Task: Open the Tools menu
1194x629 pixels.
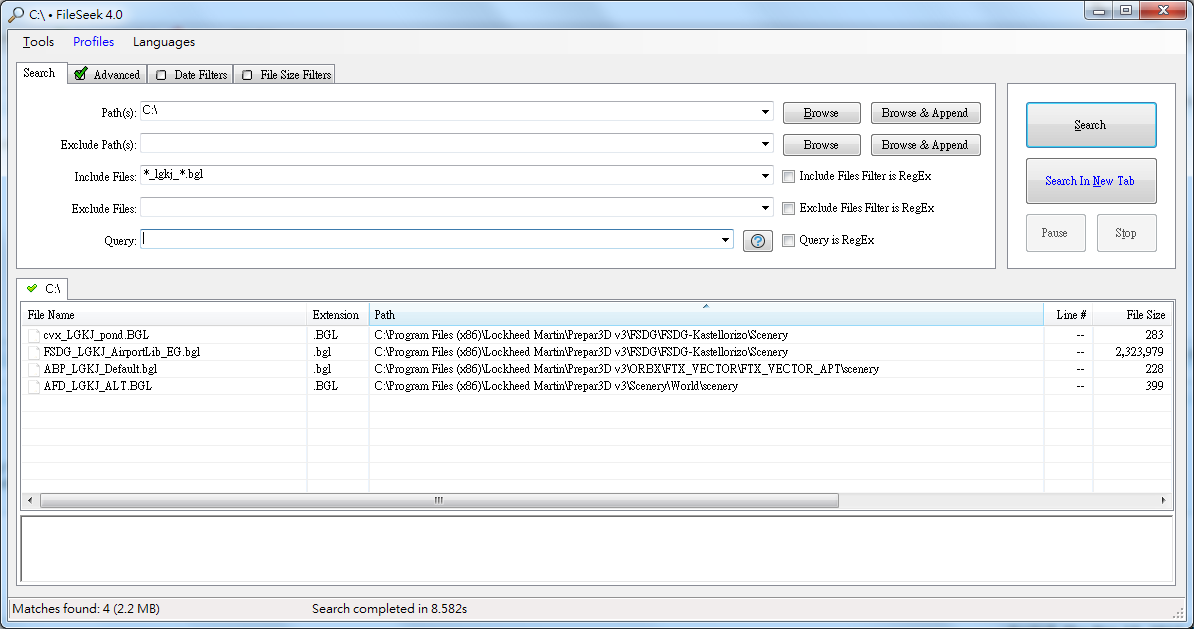Action: 38,42
